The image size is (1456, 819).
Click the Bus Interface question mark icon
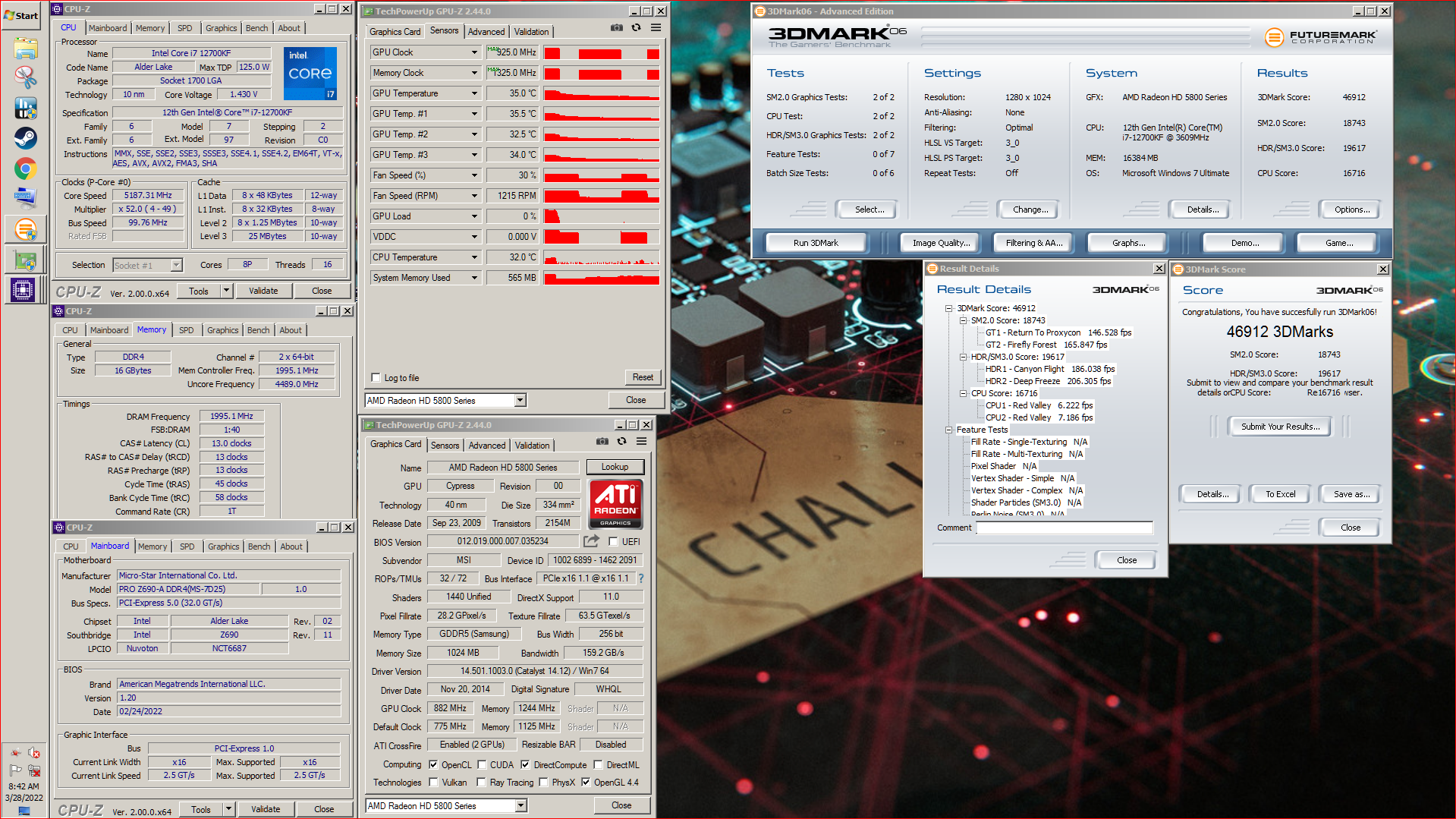click(641, 578)
